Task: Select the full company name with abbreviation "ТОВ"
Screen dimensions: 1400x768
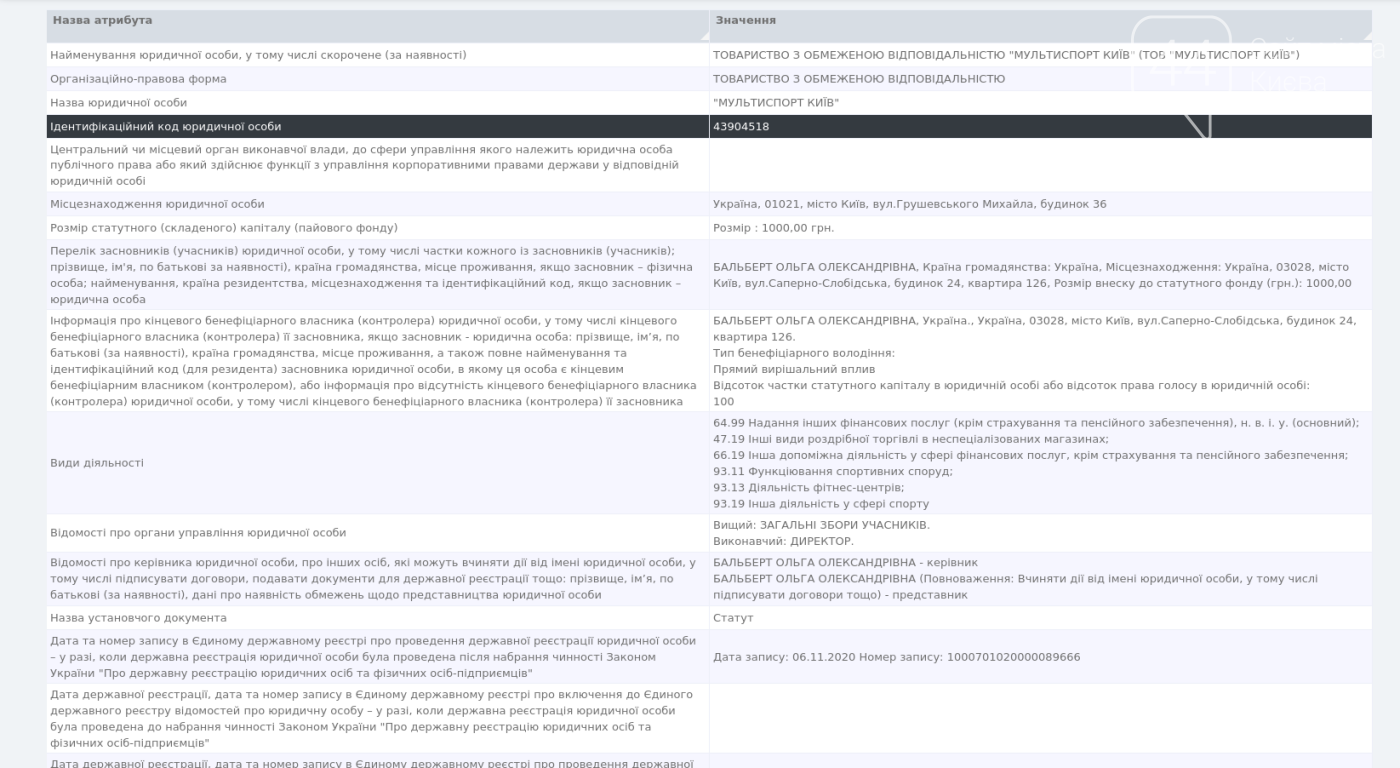Action: point(1006,55)
